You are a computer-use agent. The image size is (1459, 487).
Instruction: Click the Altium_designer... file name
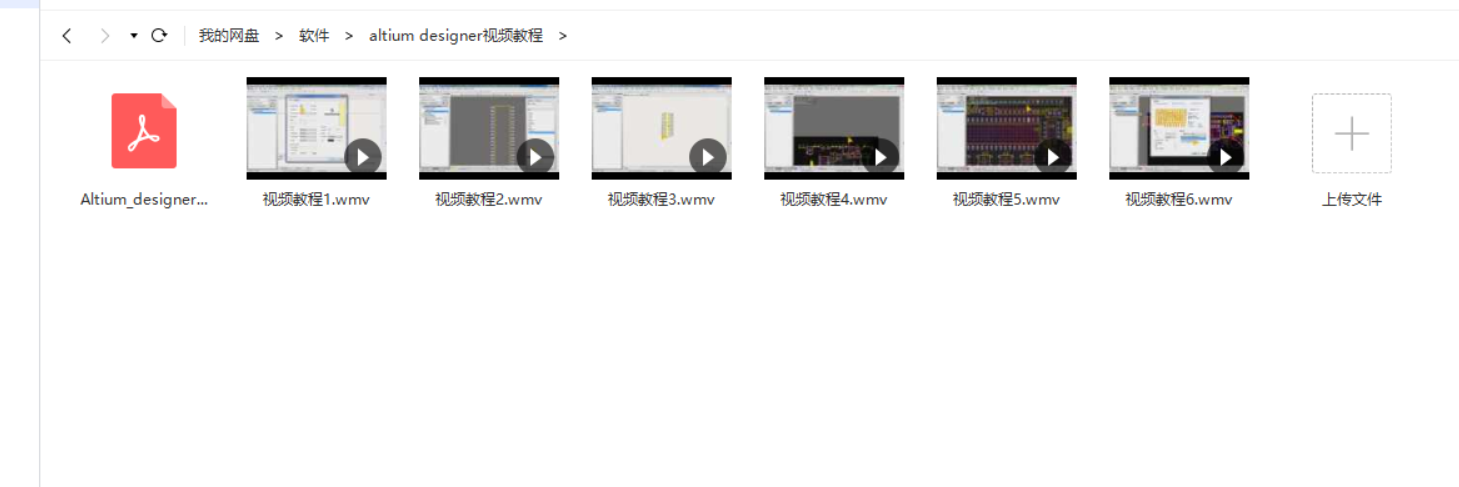[144, 199]
